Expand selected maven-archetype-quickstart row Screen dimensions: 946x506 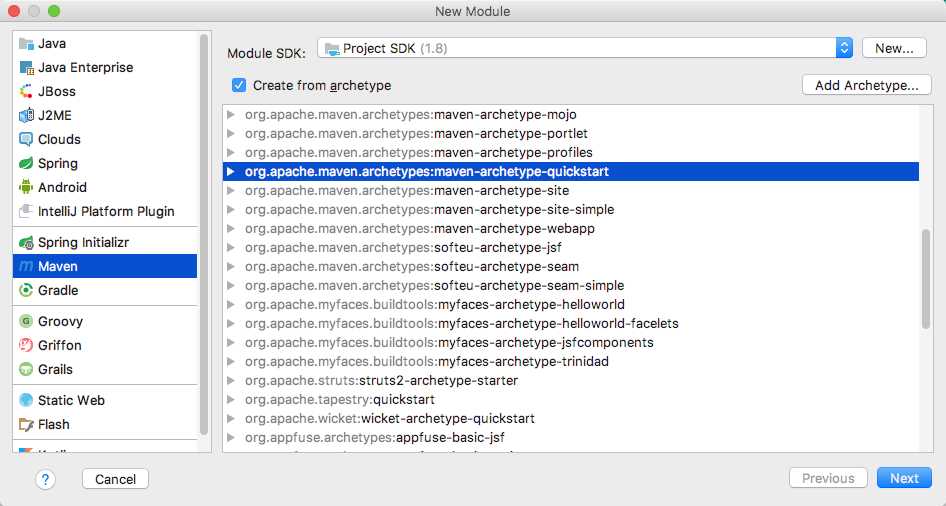point(230,172)
